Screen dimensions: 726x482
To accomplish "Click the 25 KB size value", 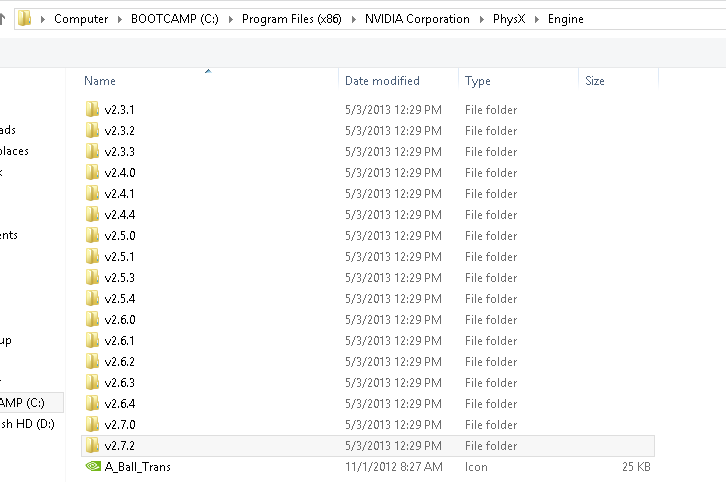I will [x=636, y=467].
